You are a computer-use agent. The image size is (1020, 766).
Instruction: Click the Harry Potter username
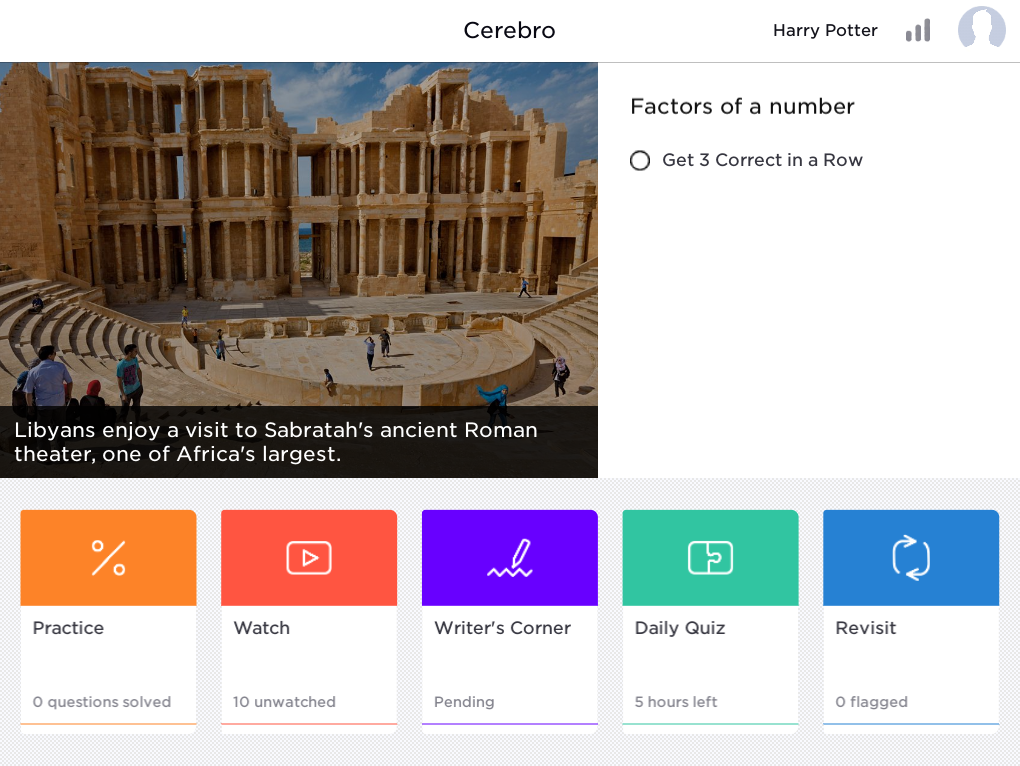[825, 31]
